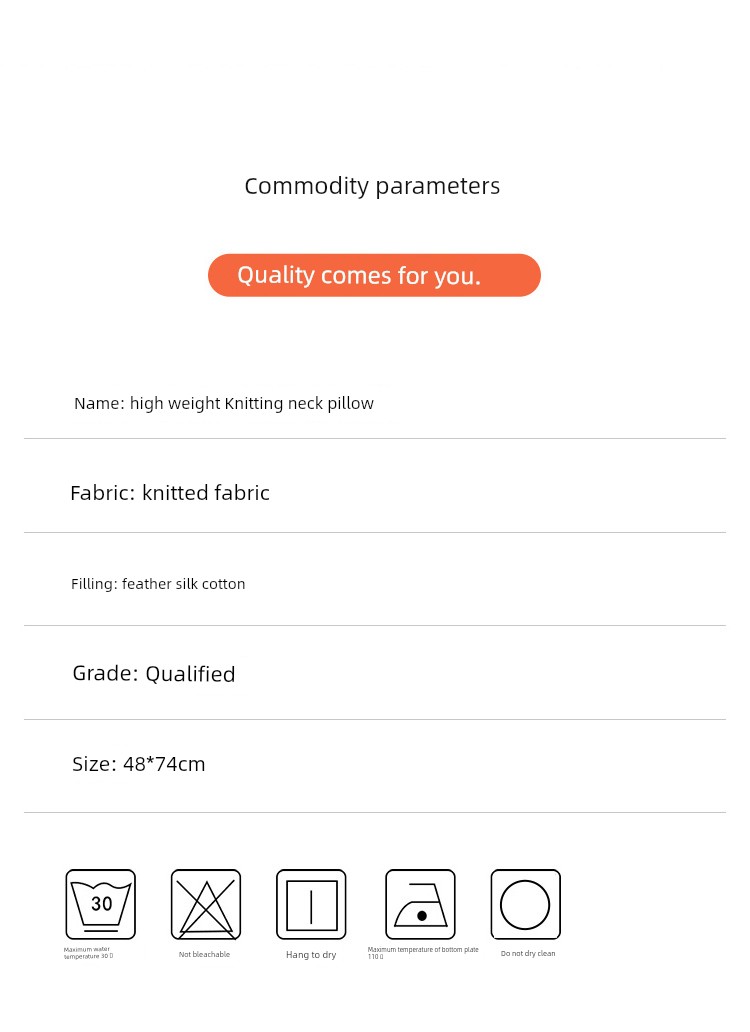Click the 'Fabric: knitted fabric' row
This screenshot has height=1032, width=750.
pyautogui.click(x=170, y=493)
